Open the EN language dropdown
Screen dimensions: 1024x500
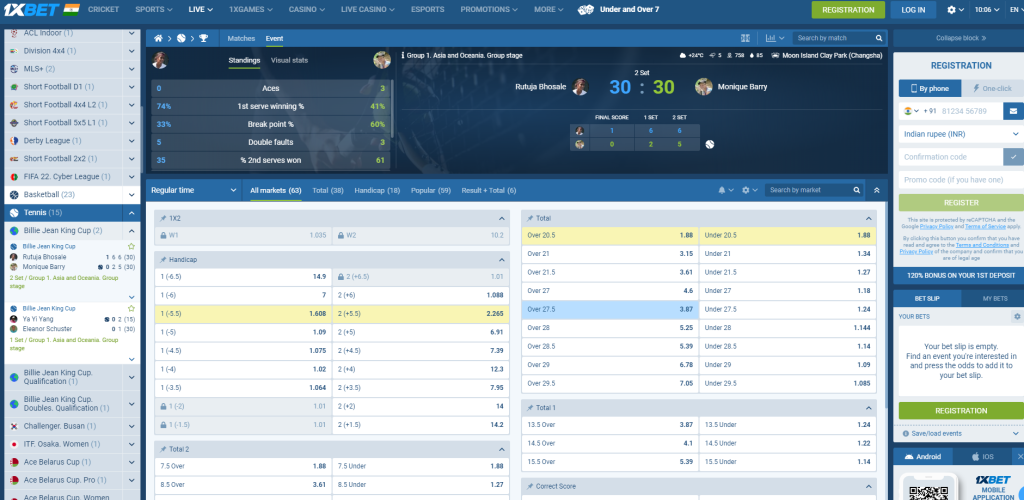coord(1016,10)
